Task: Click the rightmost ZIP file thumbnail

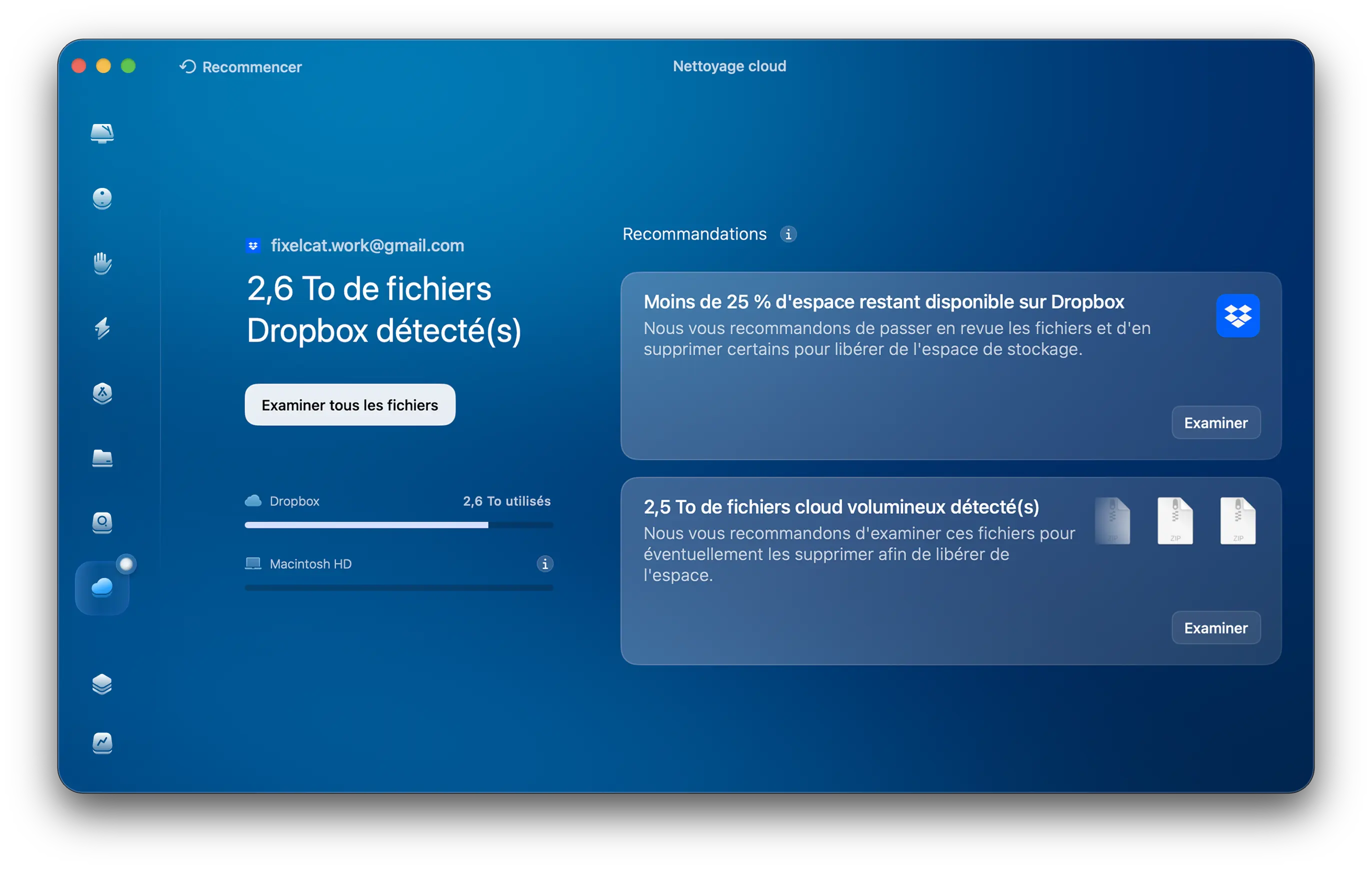Action: click(1237, 520)
